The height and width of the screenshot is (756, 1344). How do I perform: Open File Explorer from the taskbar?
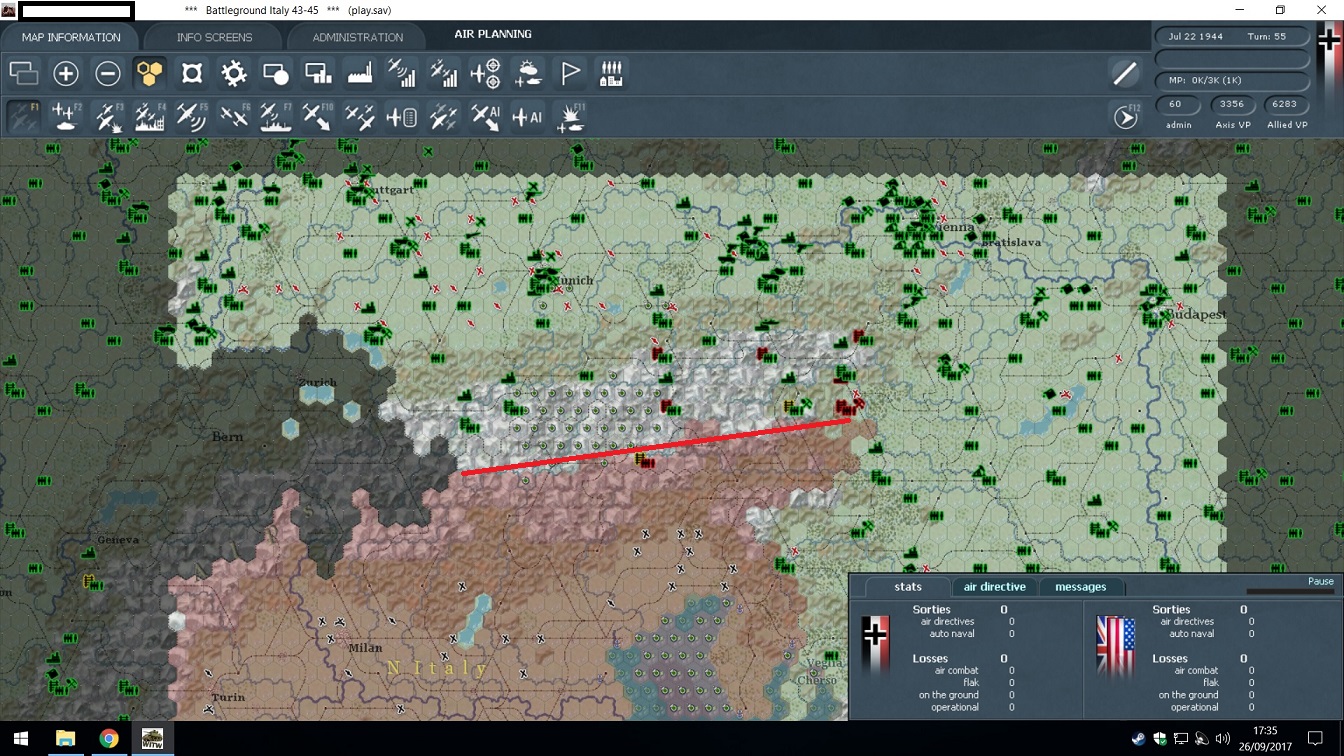click(65, 739)
